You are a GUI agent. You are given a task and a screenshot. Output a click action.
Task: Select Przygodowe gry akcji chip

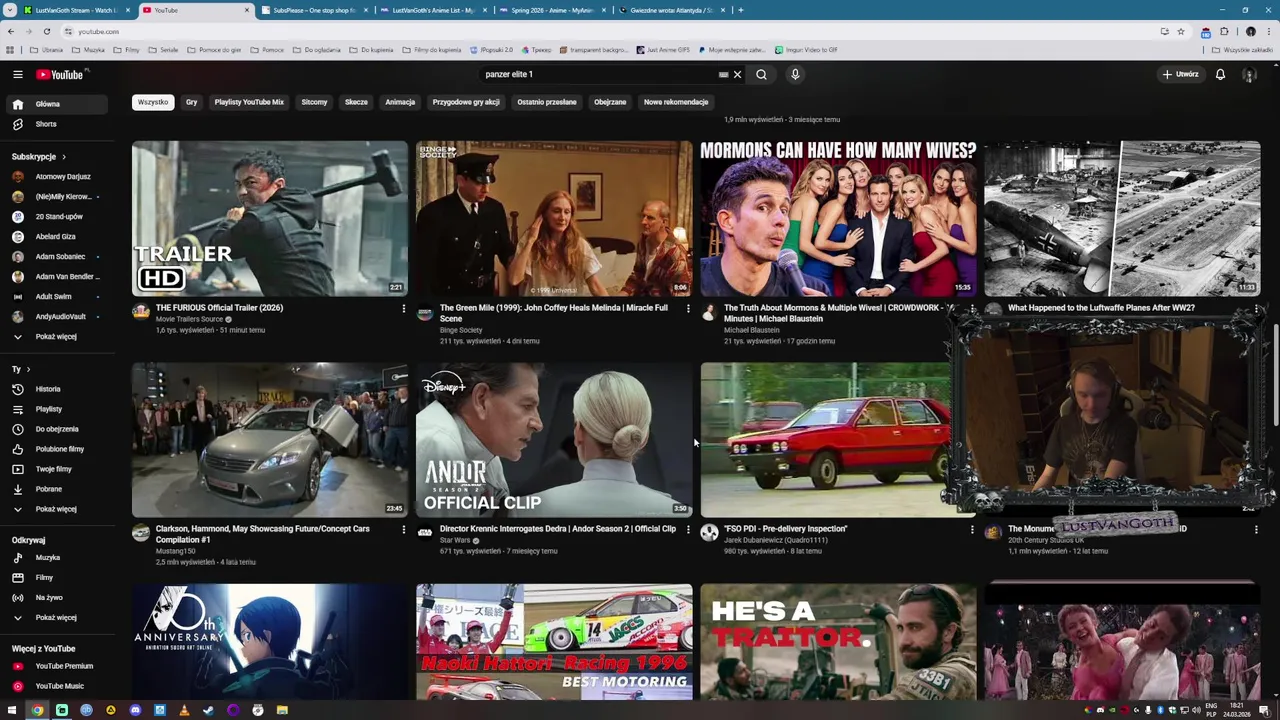466,102
